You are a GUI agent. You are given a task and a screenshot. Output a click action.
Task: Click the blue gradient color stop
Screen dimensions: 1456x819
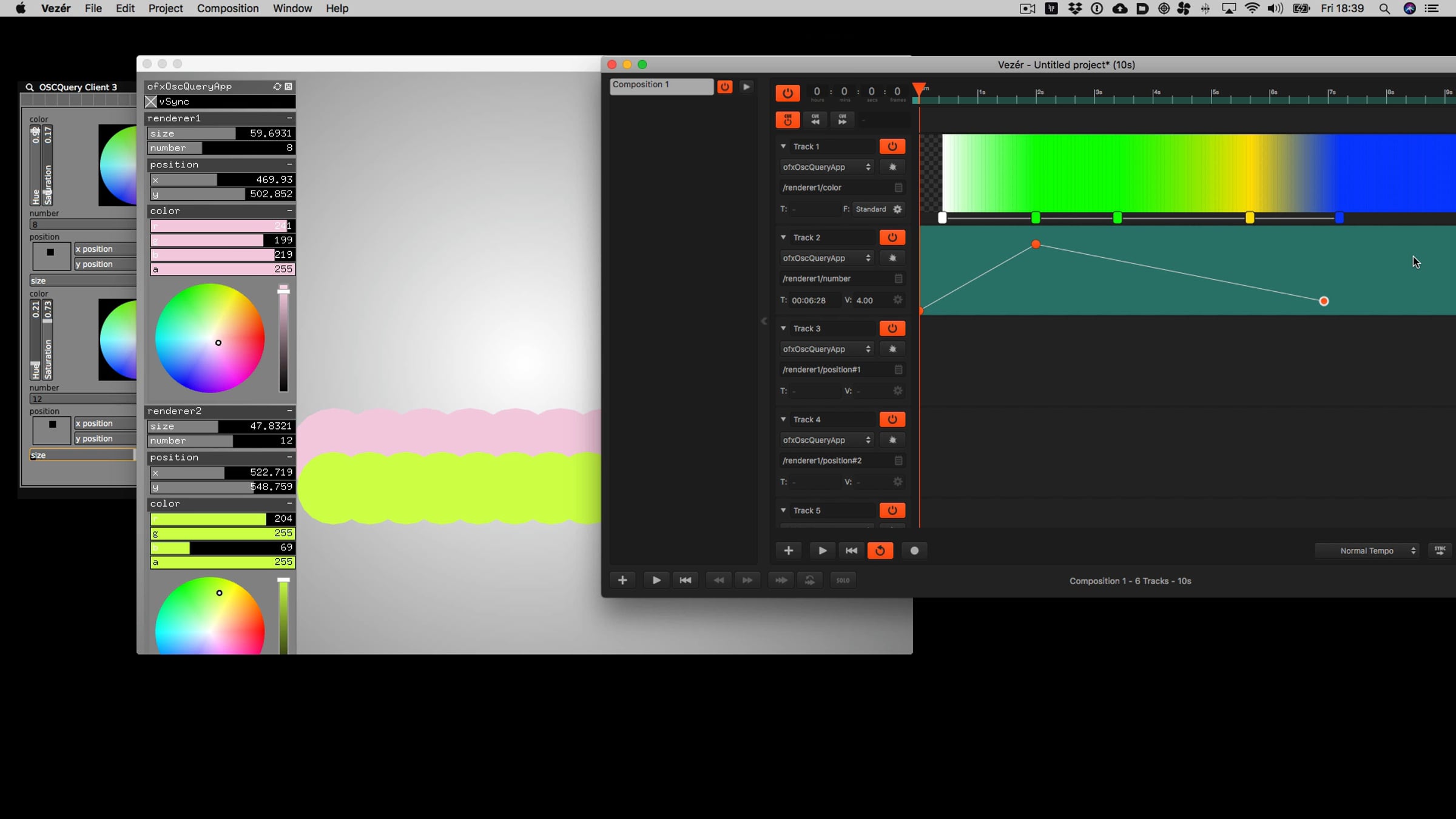pyautogui.click(x=1340, y=218)
